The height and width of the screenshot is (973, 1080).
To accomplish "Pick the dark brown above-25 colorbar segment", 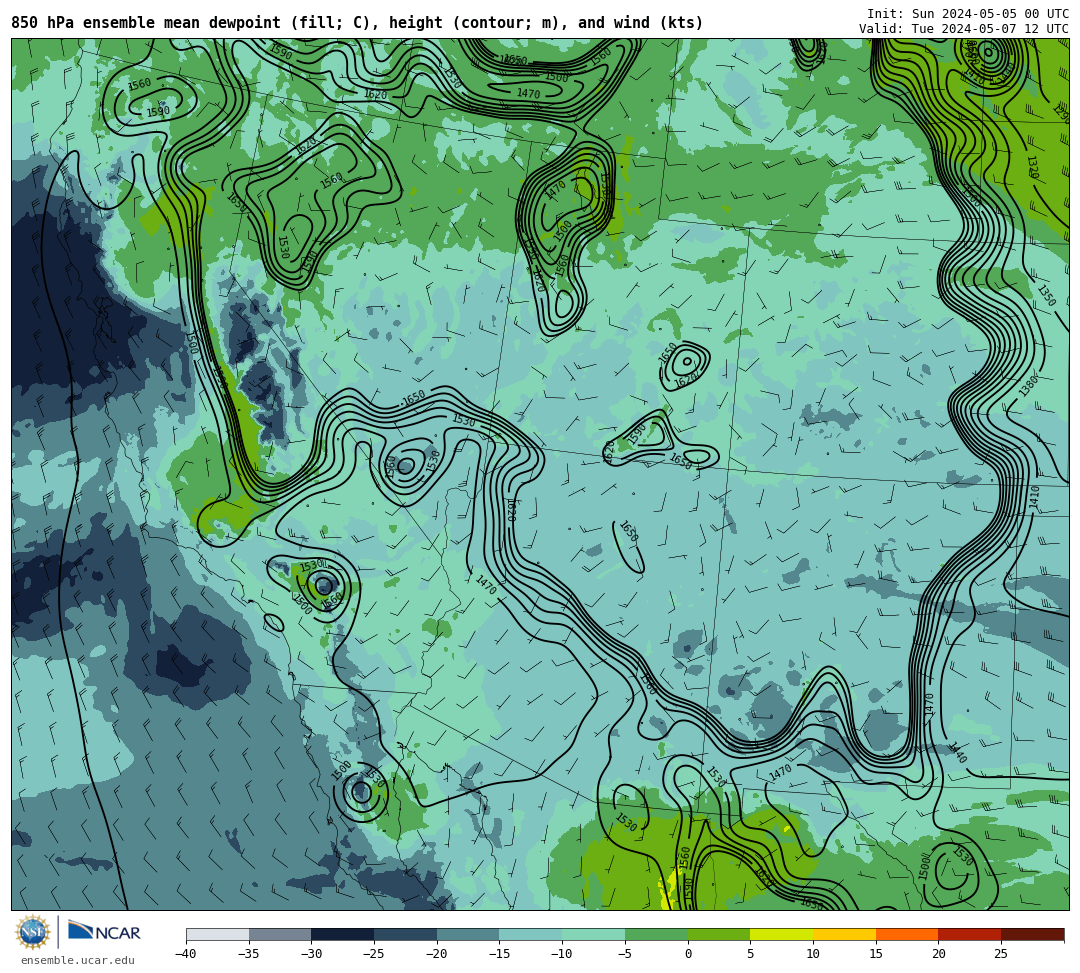I will pos(1032,934).
